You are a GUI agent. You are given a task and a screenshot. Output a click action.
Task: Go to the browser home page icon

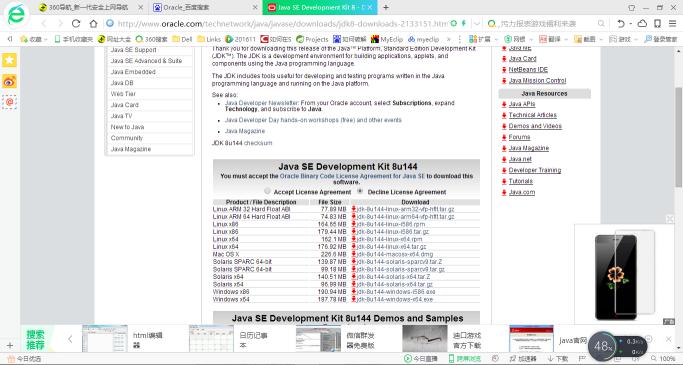point(94,24)
